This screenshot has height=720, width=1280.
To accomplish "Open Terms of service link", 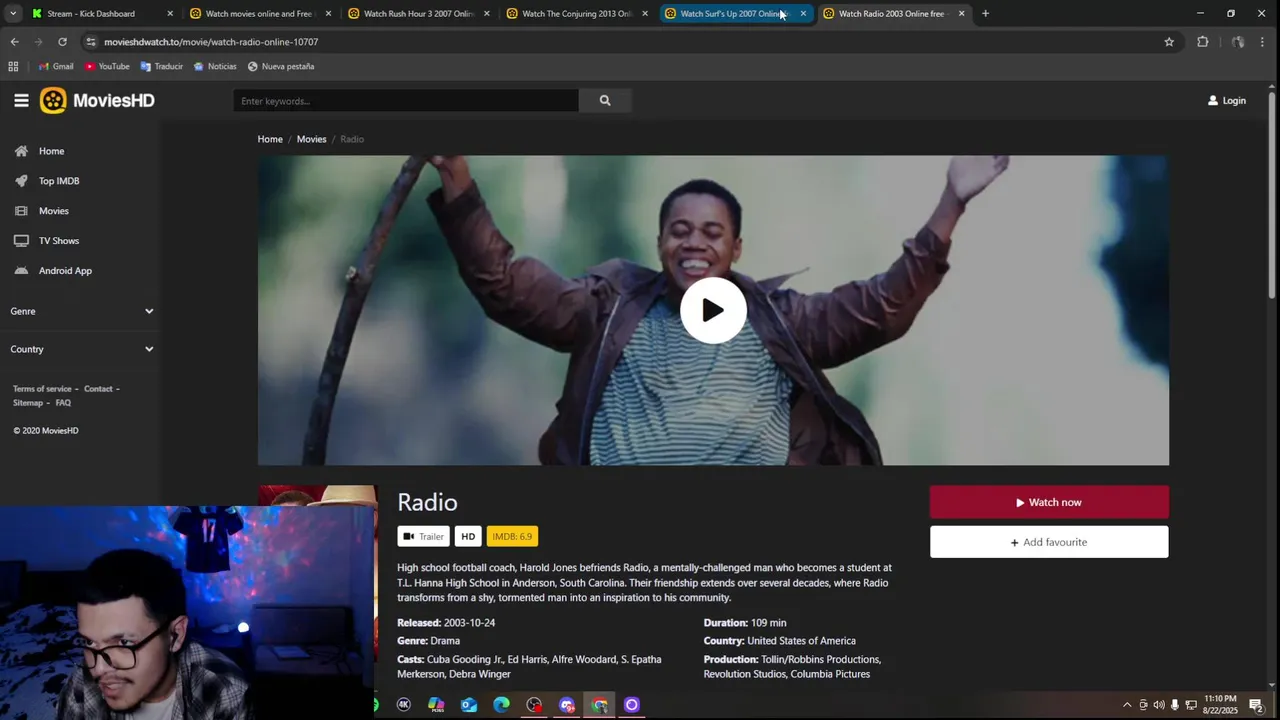I will pos(42,389).
